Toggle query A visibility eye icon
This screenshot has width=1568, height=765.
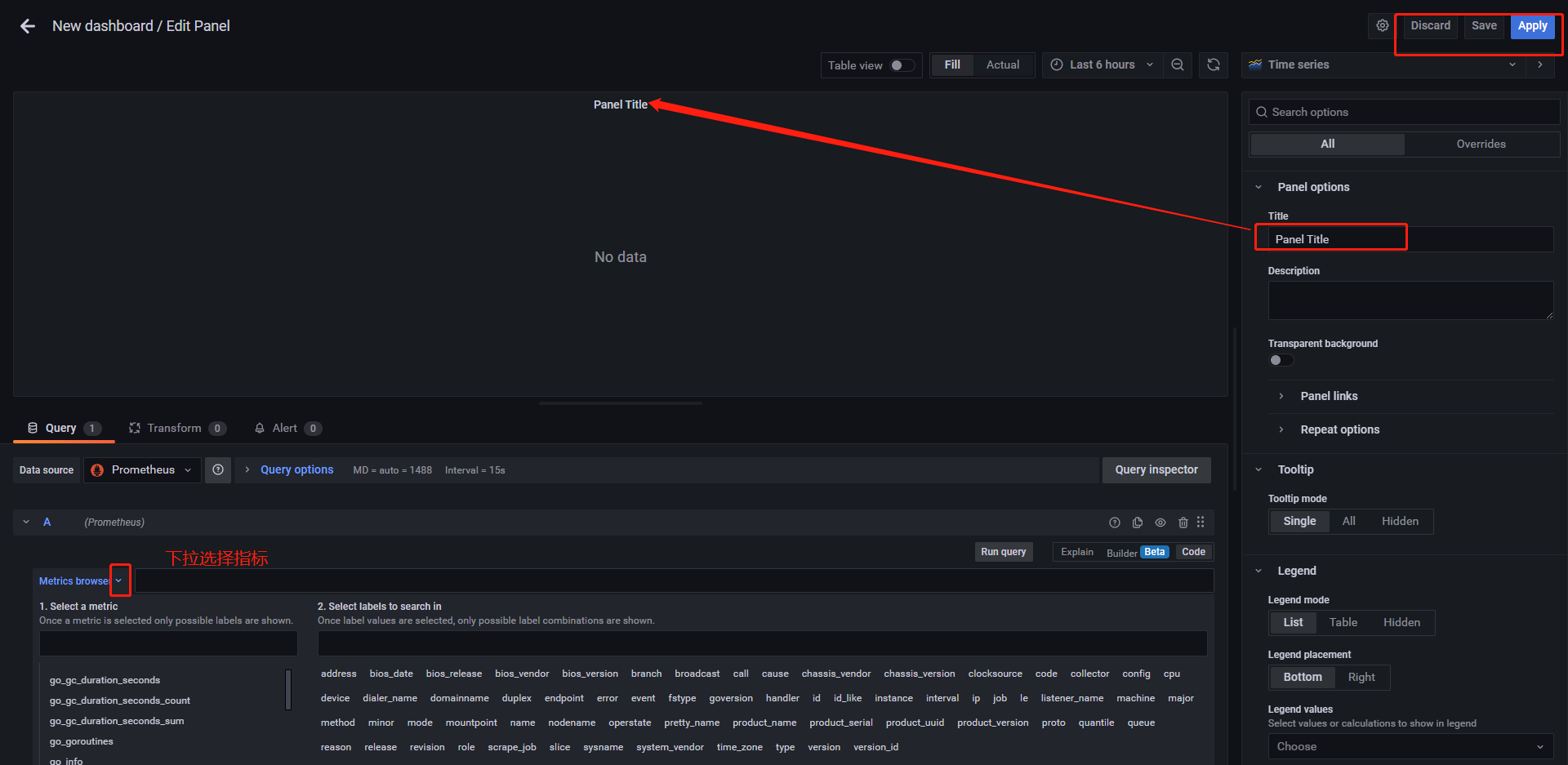point(1160,523)
